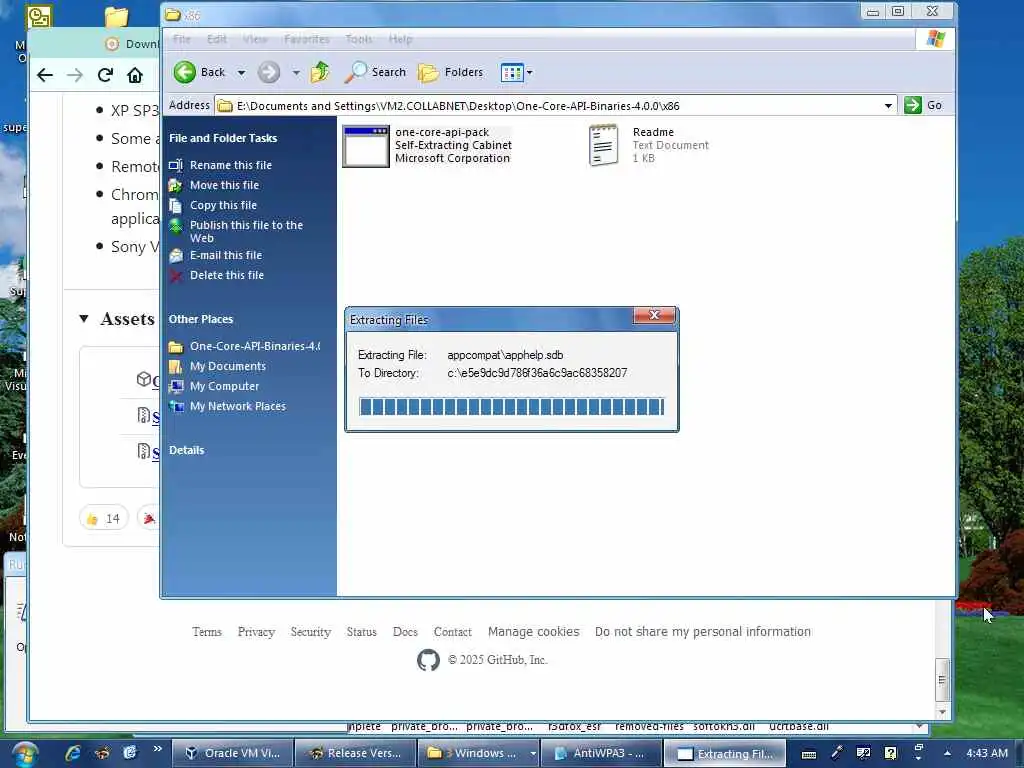Open the Security footer link
This screenshot has height=768, width=1024.
point(311,632)
